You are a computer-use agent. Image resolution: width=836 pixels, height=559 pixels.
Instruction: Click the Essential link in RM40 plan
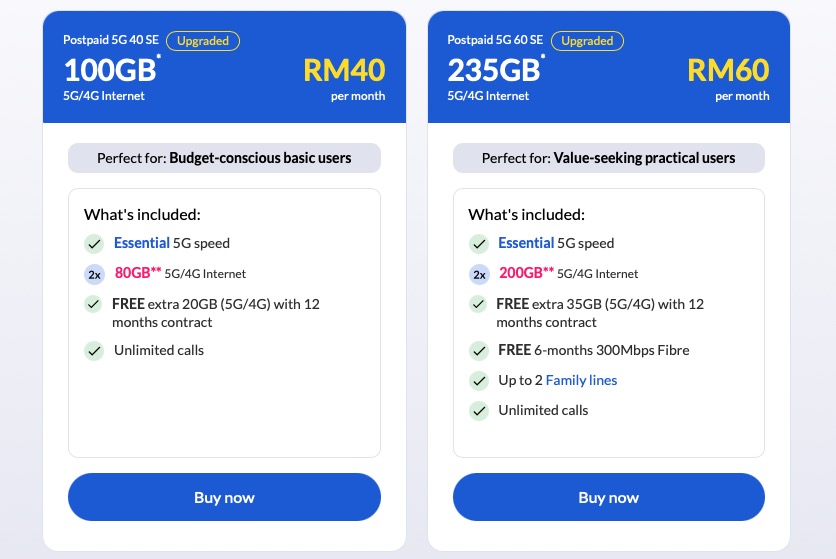[x=142, y=243]
